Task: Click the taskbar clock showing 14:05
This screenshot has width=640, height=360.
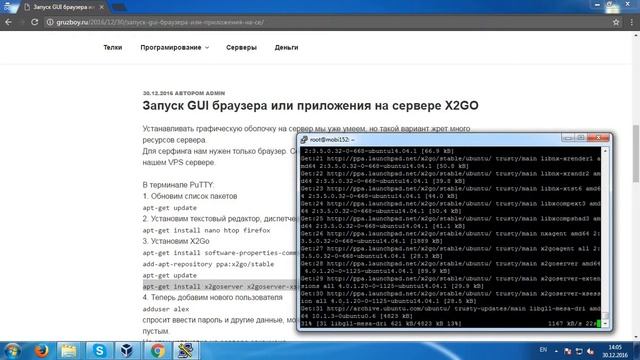Action: 615,351
